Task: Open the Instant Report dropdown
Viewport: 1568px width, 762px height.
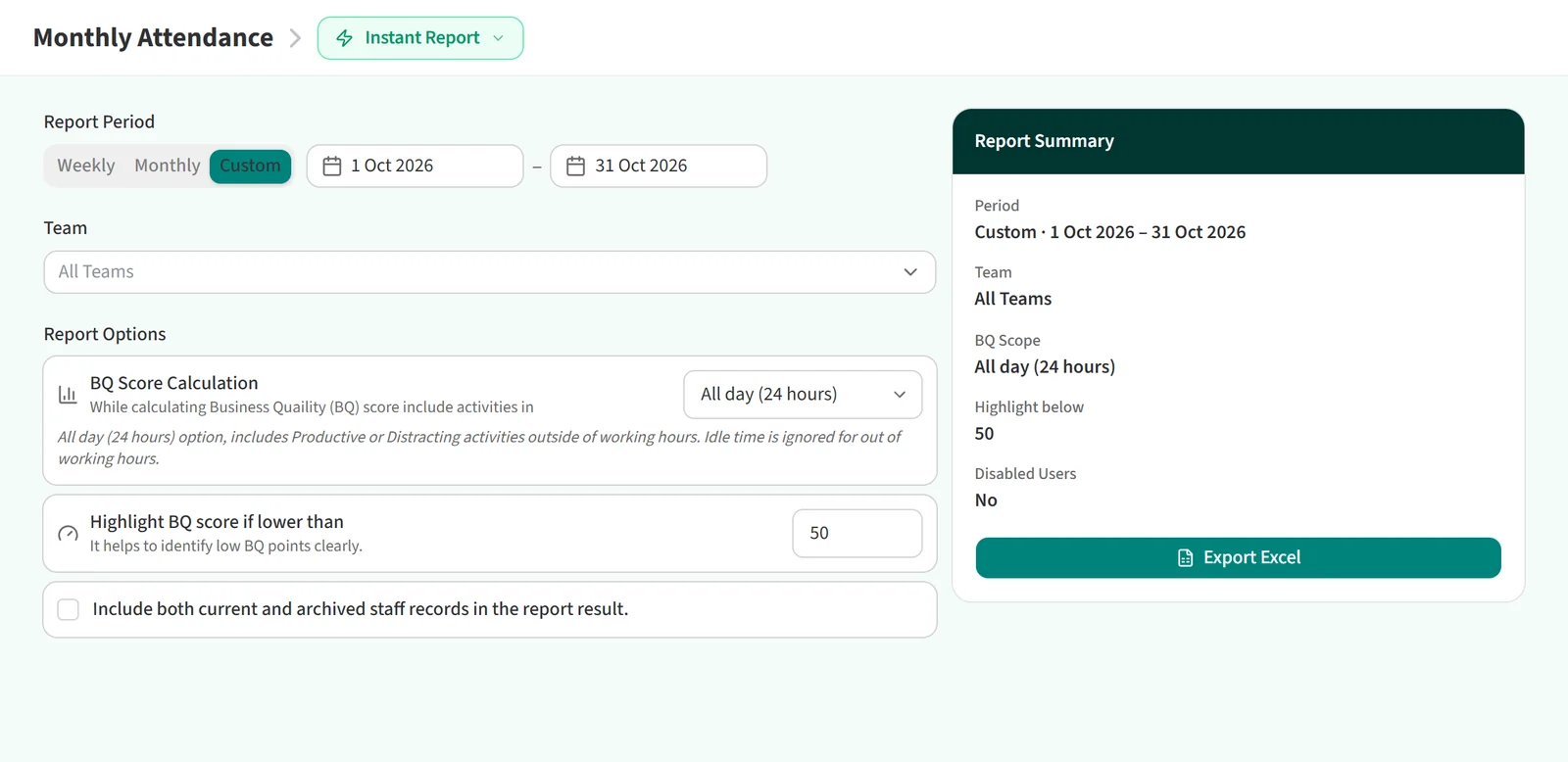Action: tap(420, 38)
